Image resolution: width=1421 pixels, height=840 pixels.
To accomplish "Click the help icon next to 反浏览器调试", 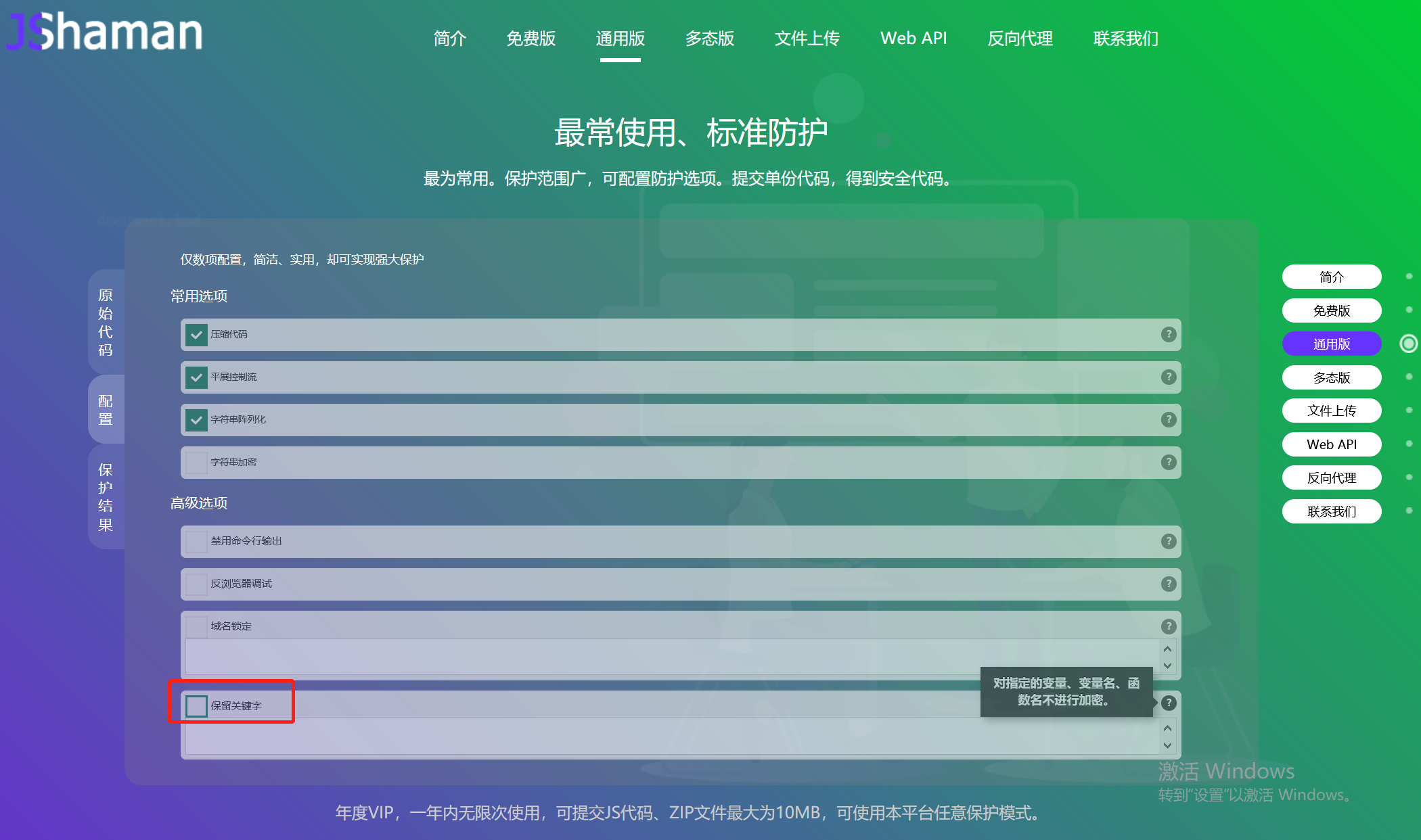I will [1169, 584].
